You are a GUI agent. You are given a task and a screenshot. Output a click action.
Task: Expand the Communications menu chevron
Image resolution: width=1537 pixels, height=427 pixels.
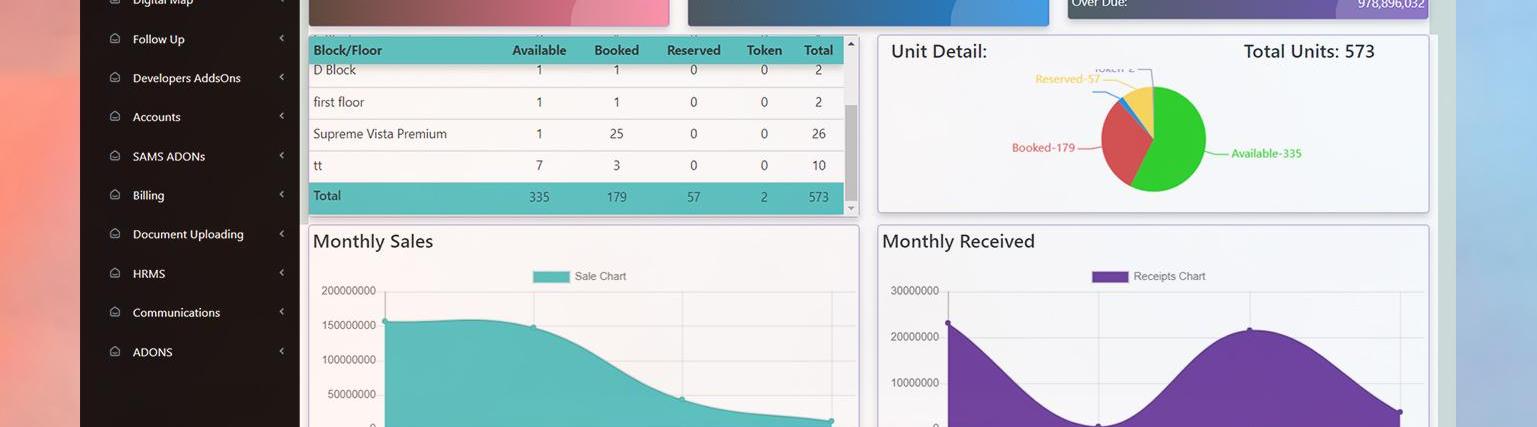pyautogui.click(x=282, y=312)
